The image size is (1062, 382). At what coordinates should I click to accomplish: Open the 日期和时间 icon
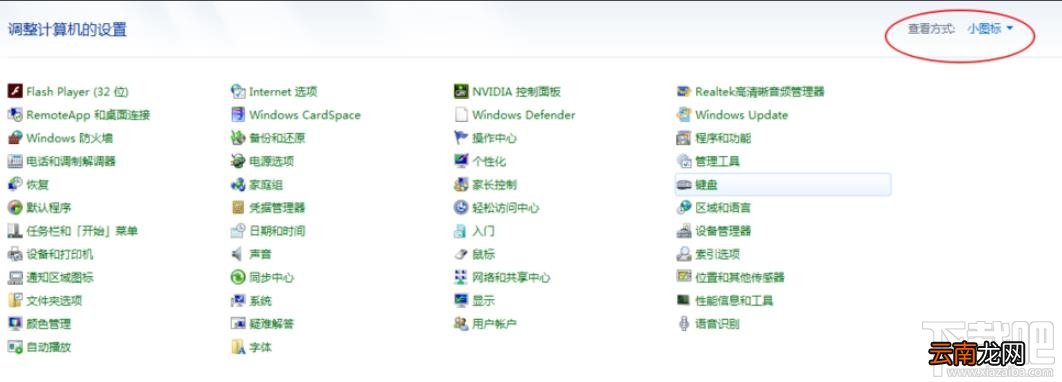click(x=238, y=231)
